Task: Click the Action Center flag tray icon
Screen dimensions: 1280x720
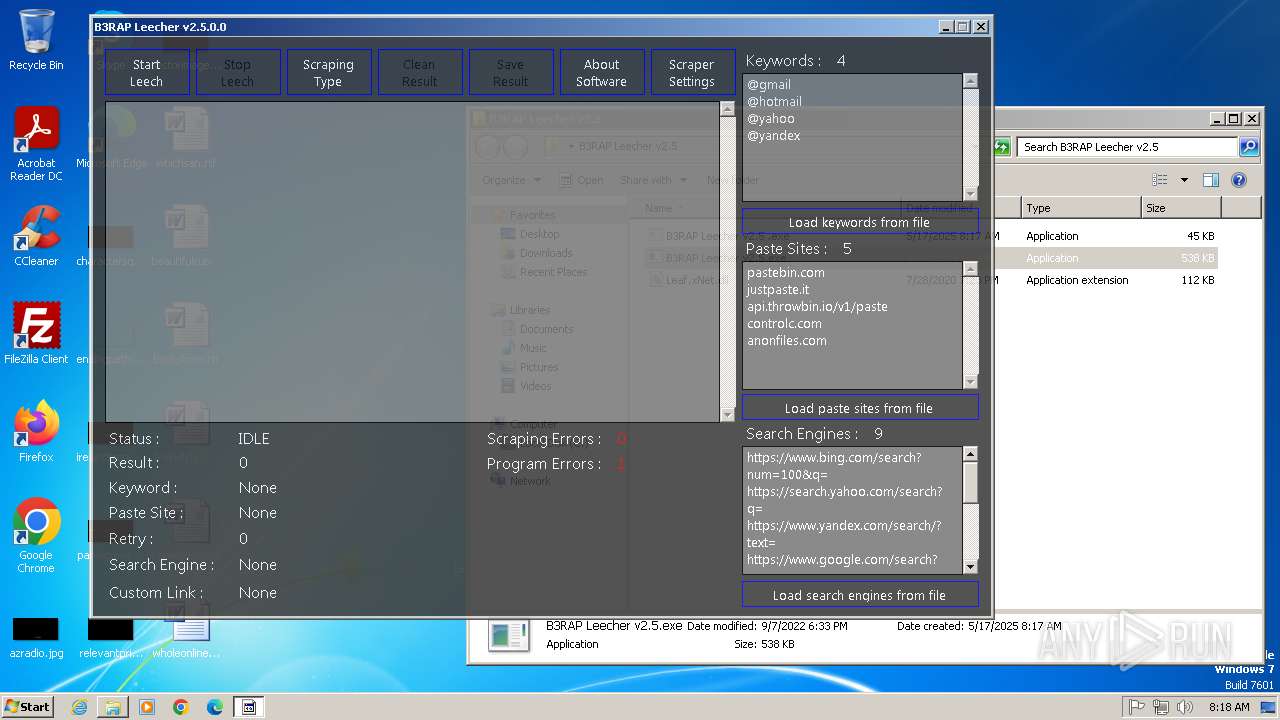Action: click(x=1136, y=707)
